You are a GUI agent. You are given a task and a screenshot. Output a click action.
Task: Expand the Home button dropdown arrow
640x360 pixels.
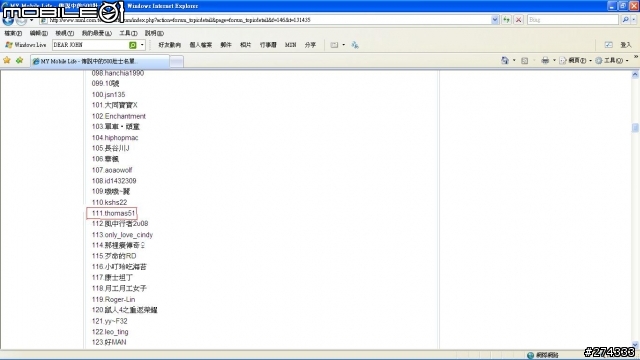click(514, 60)
